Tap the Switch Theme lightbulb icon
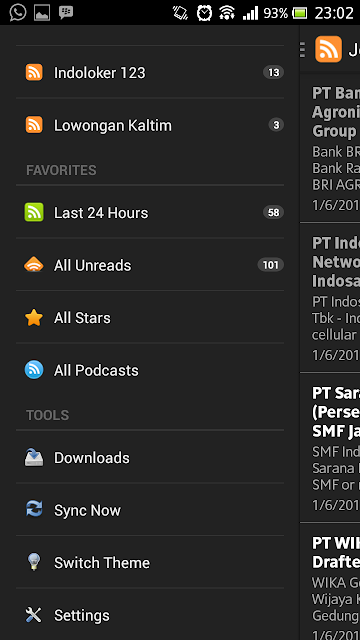This screenshot has height=640, width=360. [34, 562]
